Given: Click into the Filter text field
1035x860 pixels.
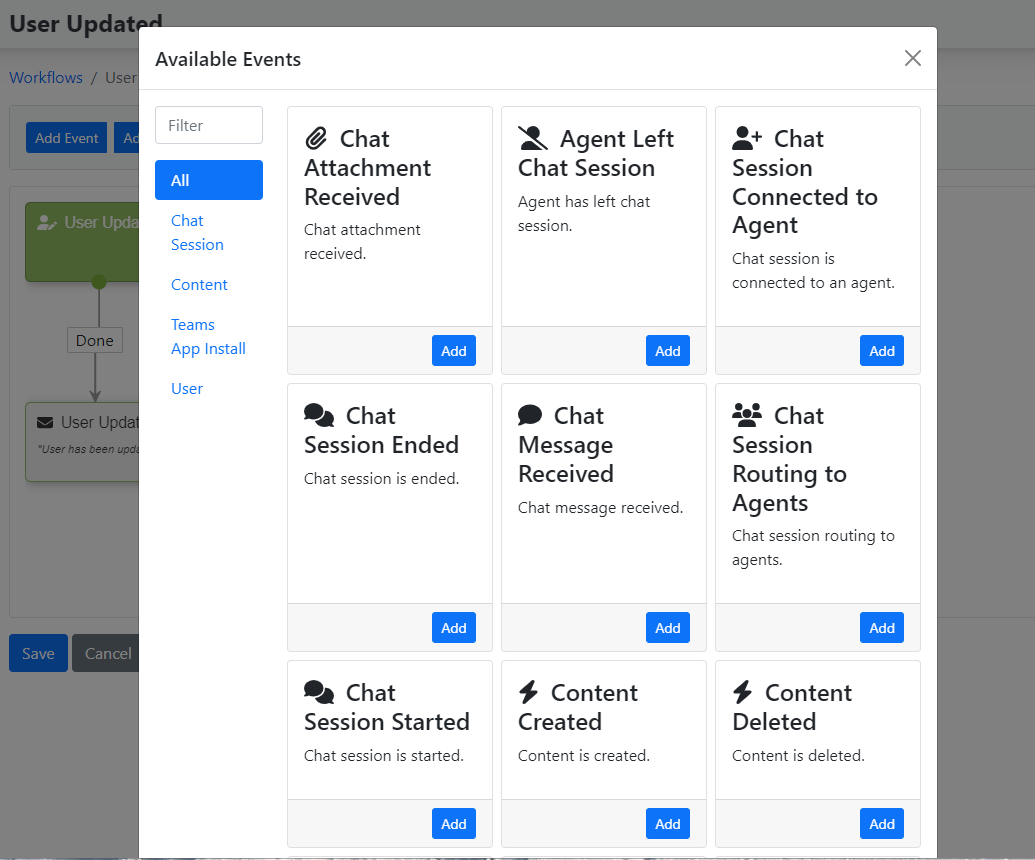Looking at the screenshot, I should tap(209, 125).
